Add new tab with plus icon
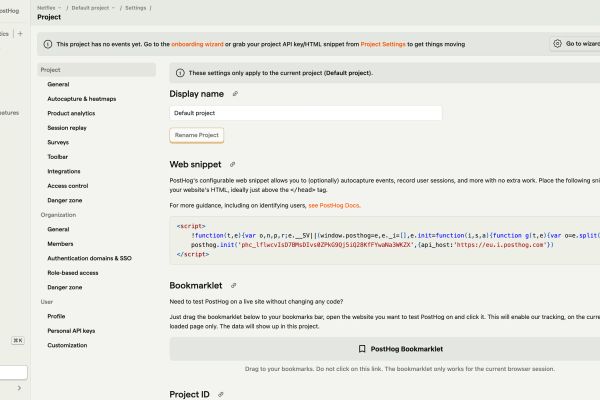 click(x=20, y=34)
